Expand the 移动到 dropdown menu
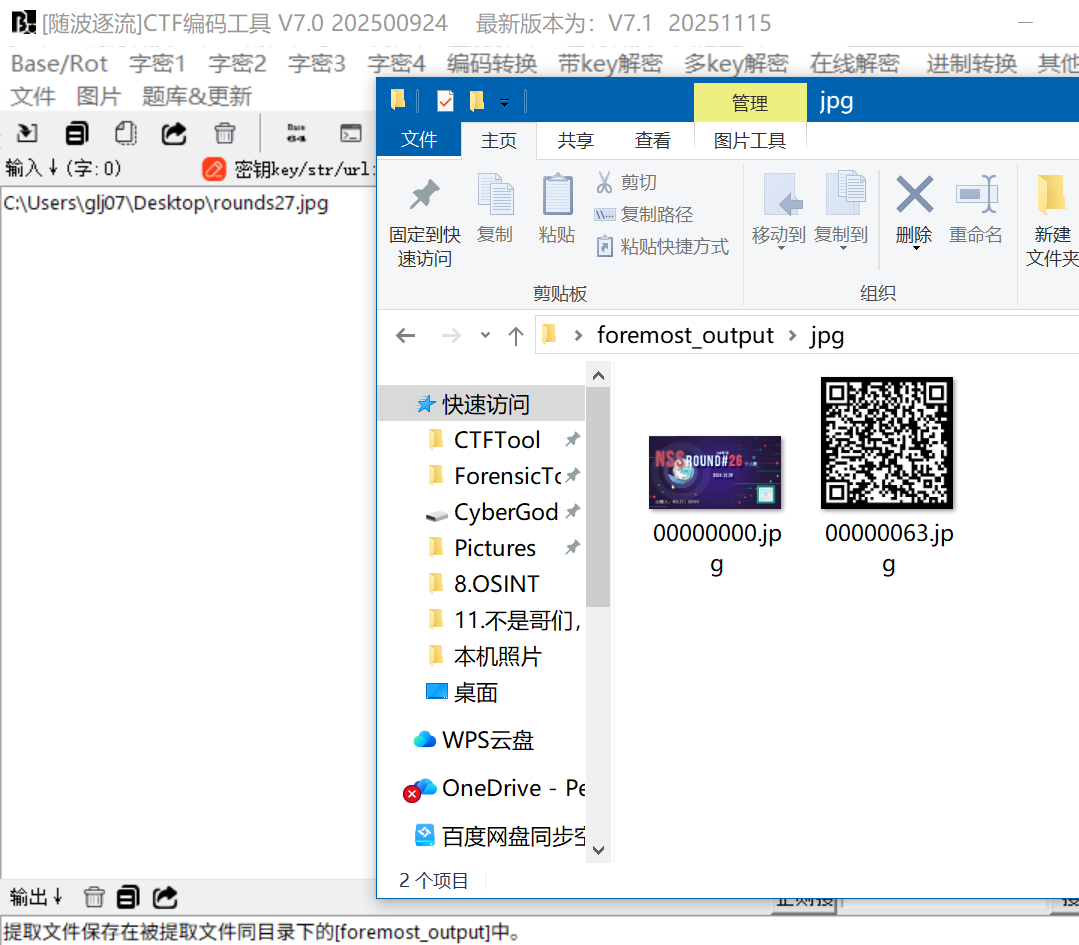This screenshot has height=945, width=1079. point(780,248)
